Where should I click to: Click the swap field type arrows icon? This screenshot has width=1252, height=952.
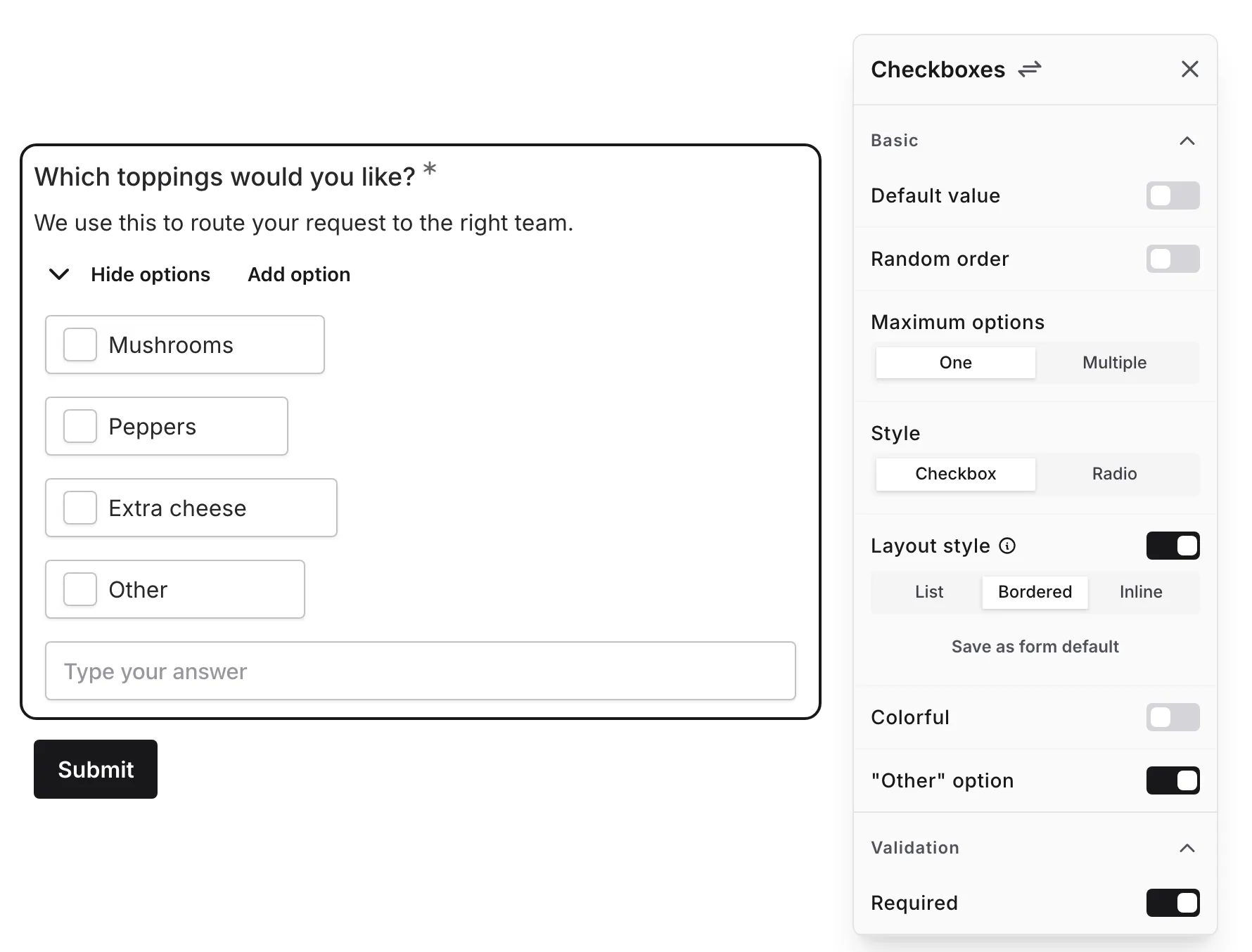[1030, 69]
